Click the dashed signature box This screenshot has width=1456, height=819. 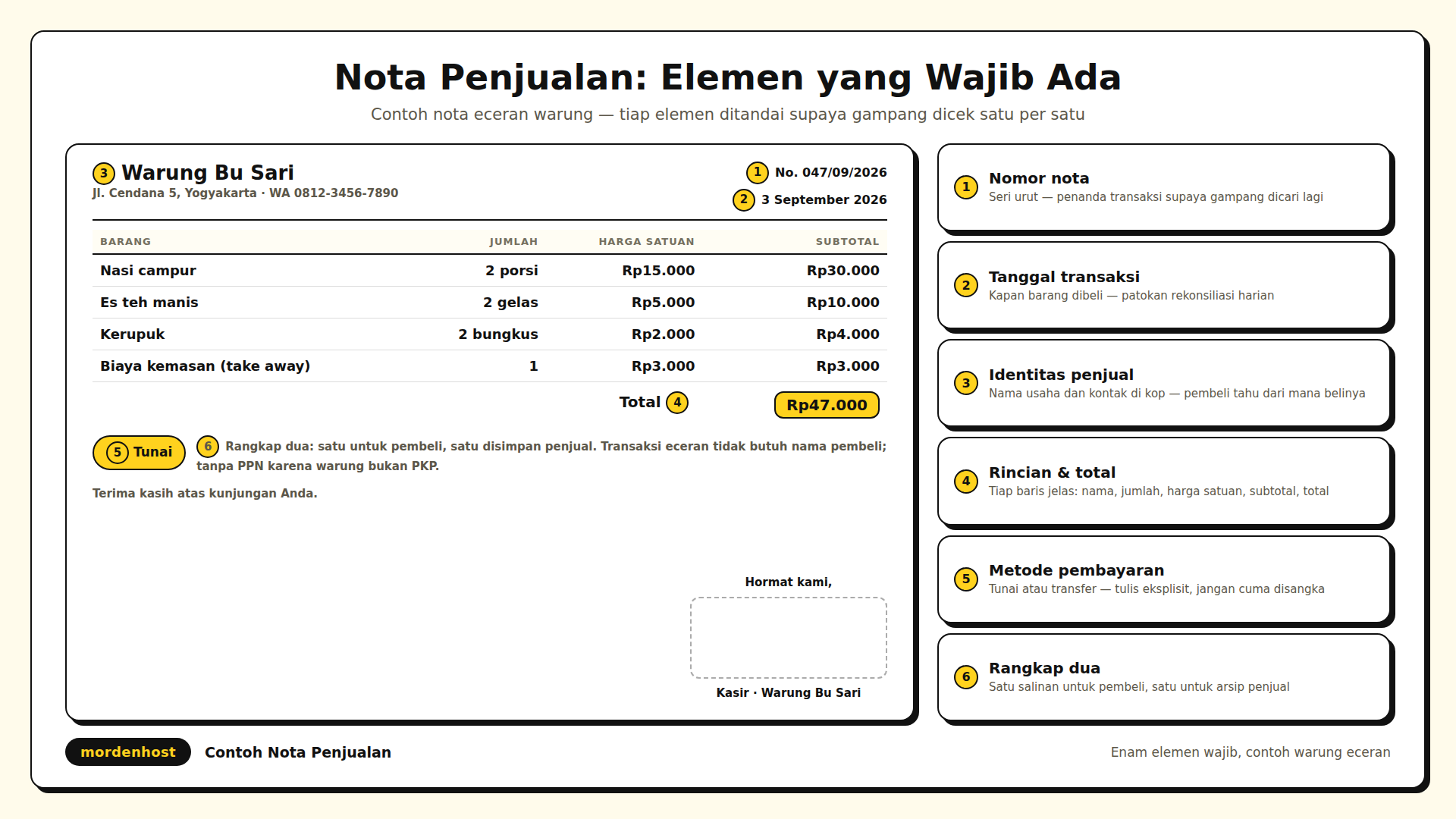(x=789, y=638)
